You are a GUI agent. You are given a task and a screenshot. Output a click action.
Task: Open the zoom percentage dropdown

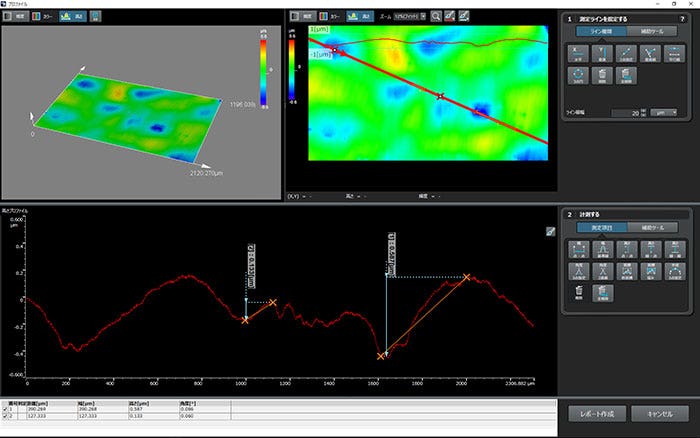409,16
